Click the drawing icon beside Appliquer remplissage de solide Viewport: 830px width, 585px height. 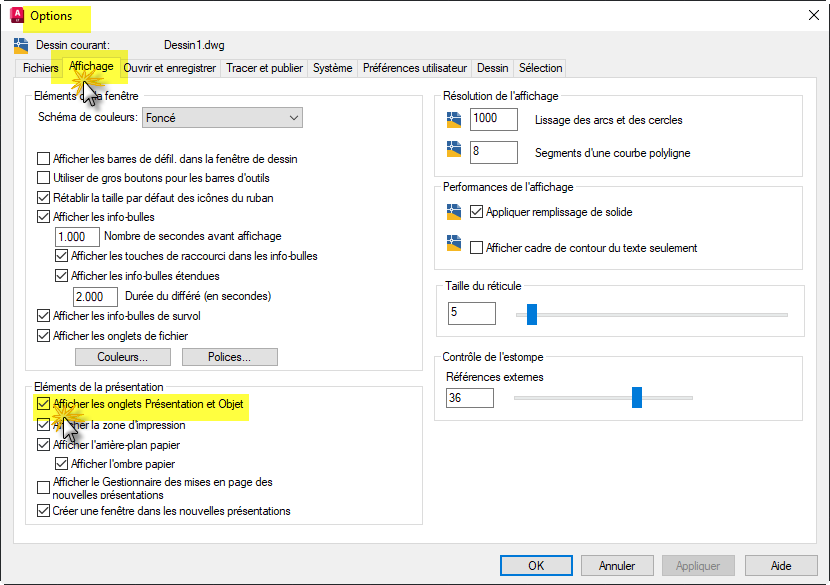(456, 211)
